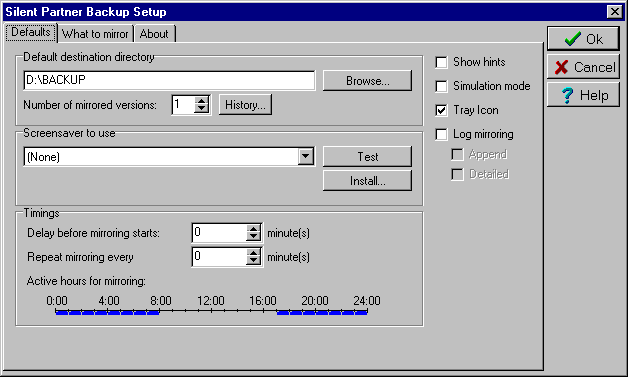Screen dimensions: 628x377
Task: Confirm settings with the Ok button
Action: click(583, 39)
